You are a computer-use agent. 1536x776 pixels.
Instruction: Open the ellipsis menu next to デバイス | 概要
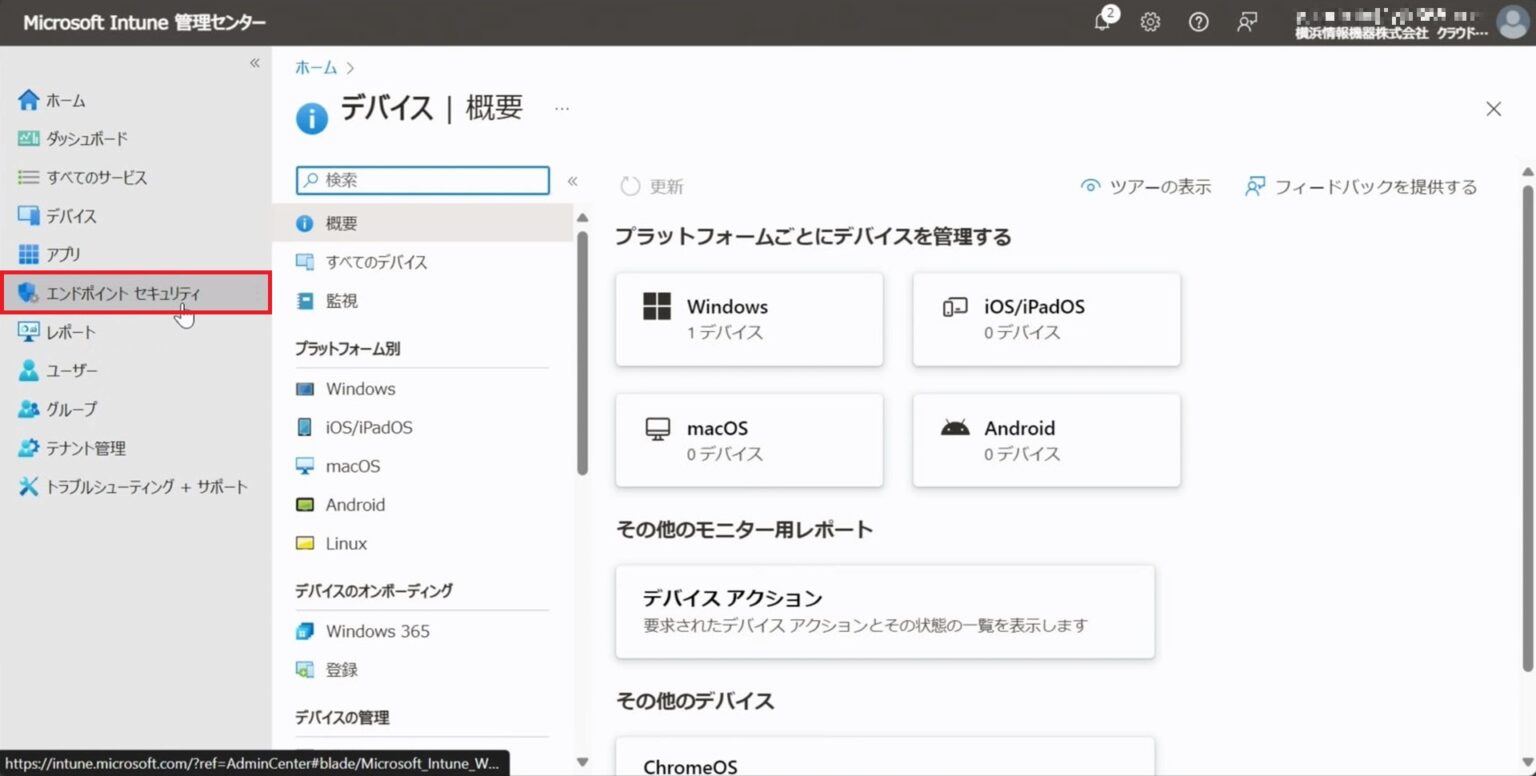click(x=561, y=108)
